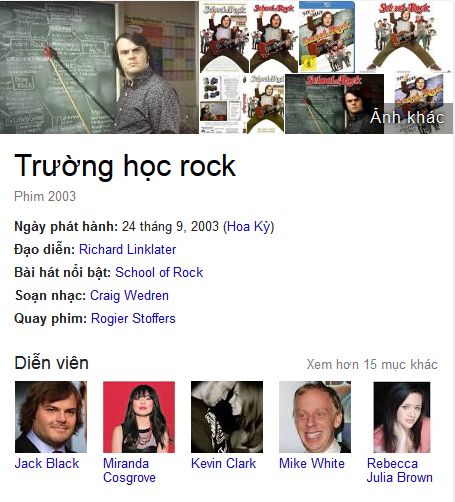Expand cast via 'Xem hơn 15 mục khác'
Viewport: 455px width, 502px height.
[372, 364]
